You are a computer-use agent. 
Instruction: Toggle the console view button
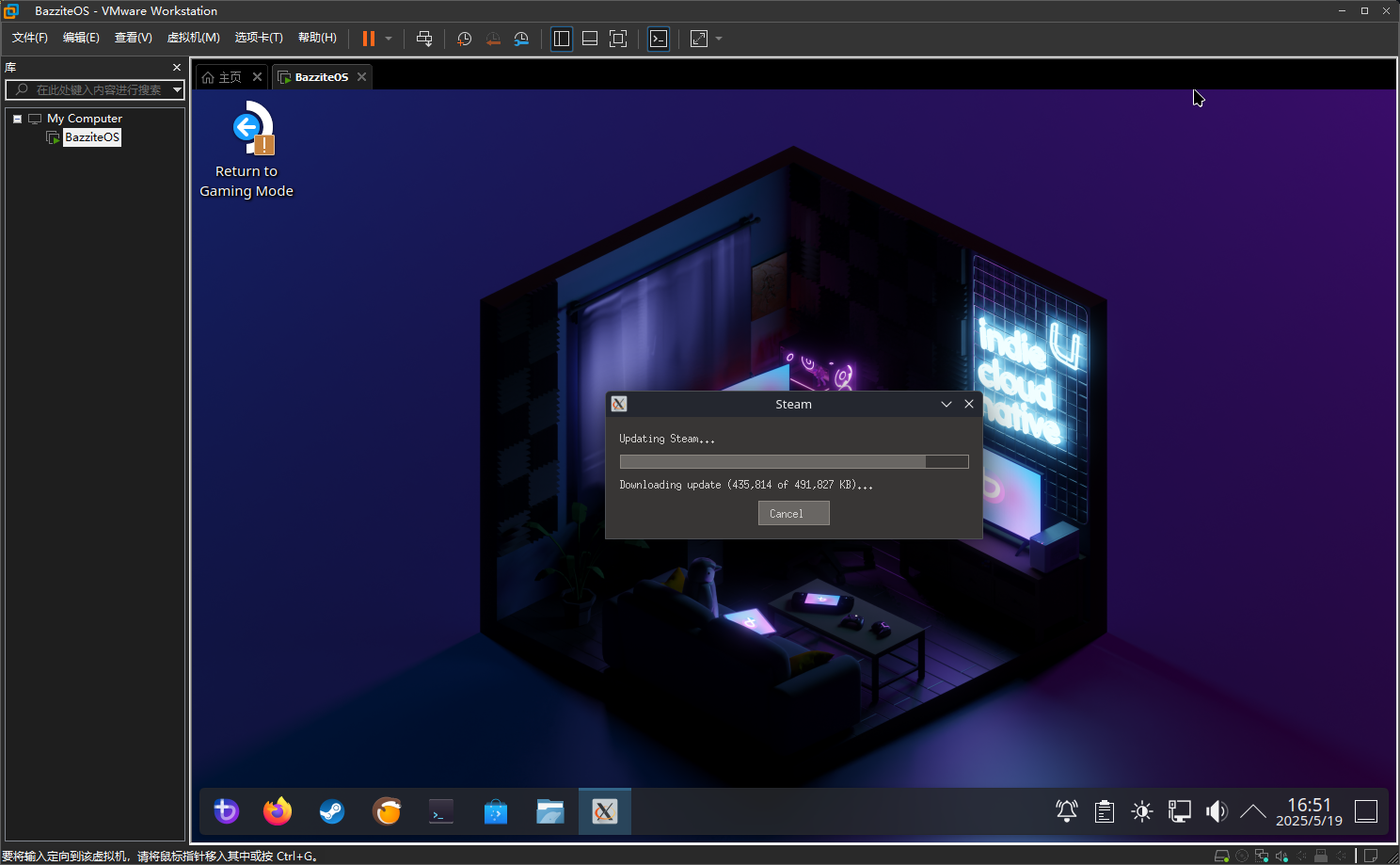[659, 39]
